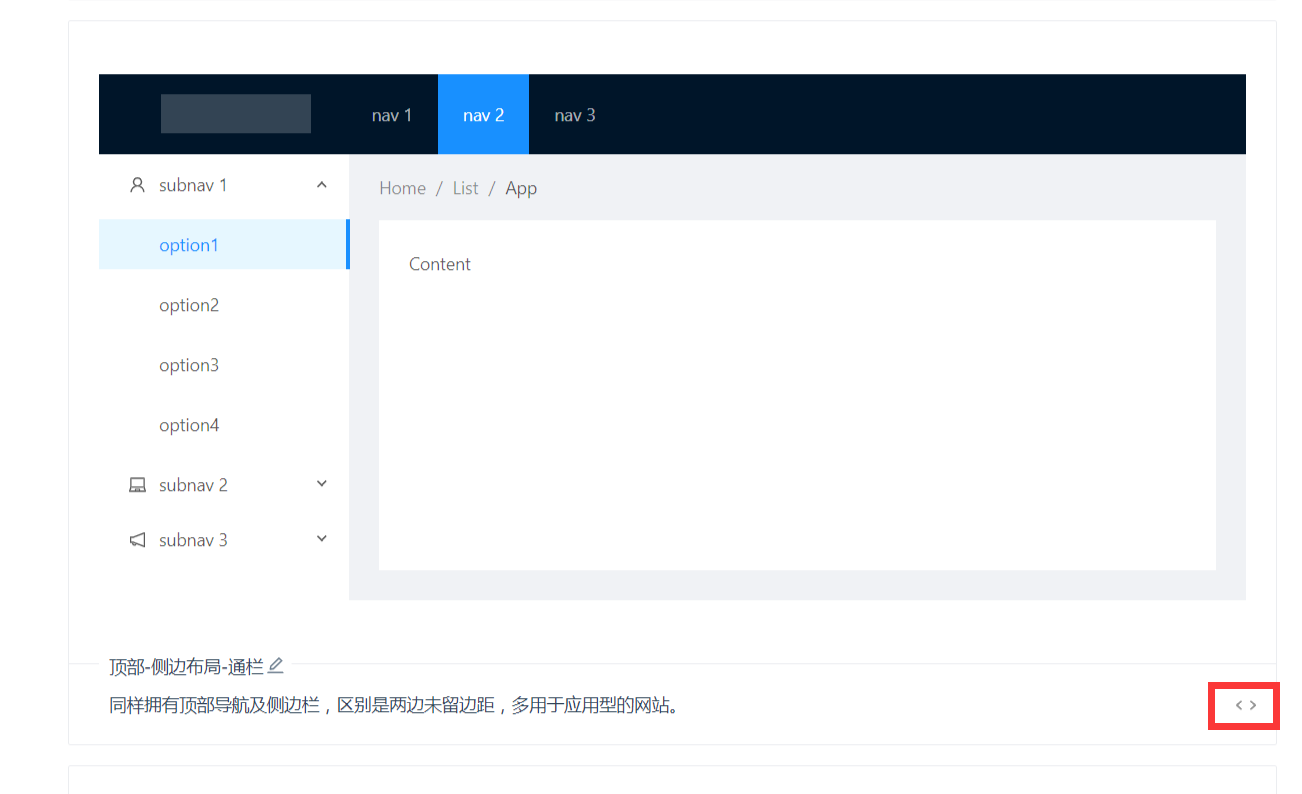This screenshot has width=1302, height=794.
Task: Click the gray logo placeholder in header
Action: coord(236,114)
